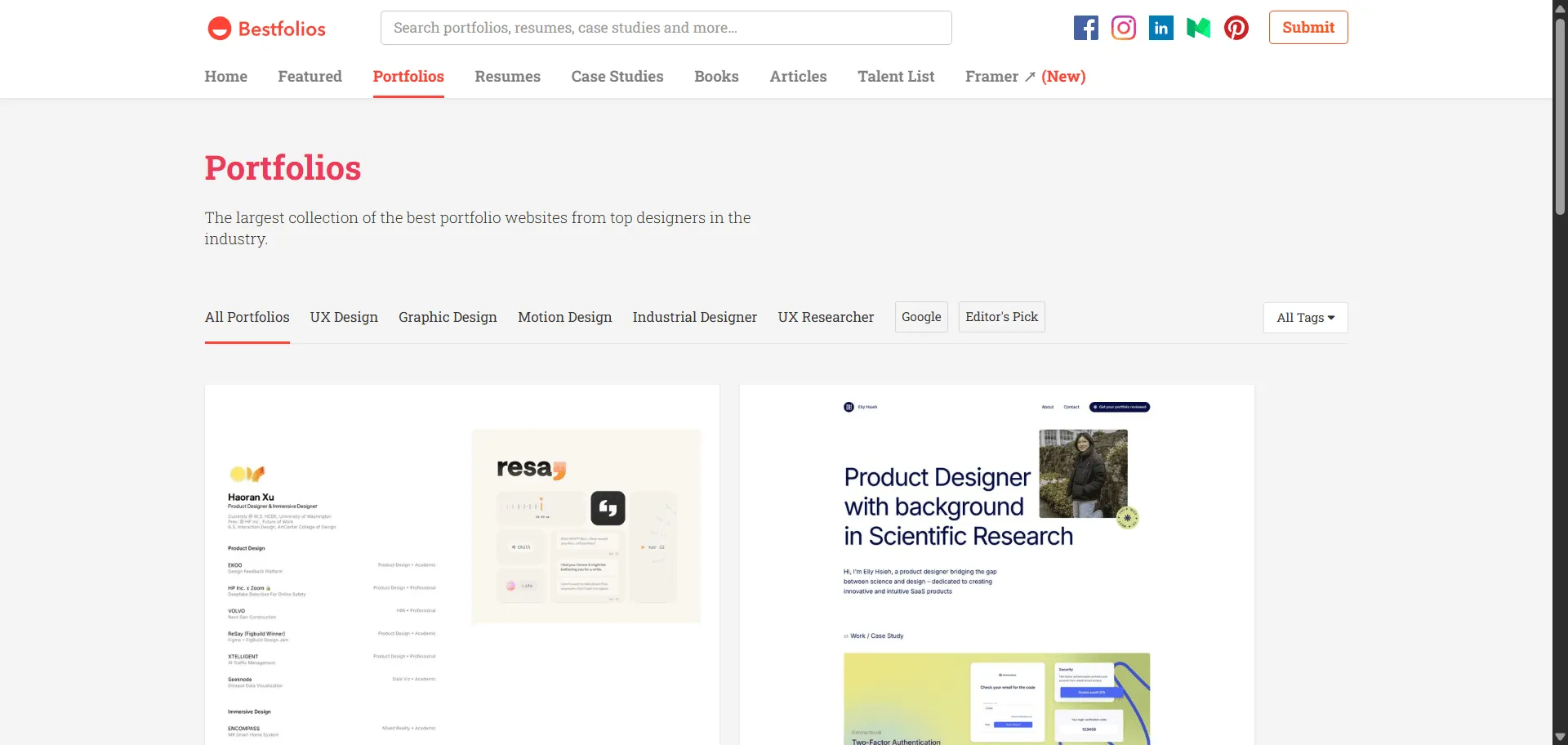
Task: Open the Bestfolios Facebook page
Action: click(1085, 27)
